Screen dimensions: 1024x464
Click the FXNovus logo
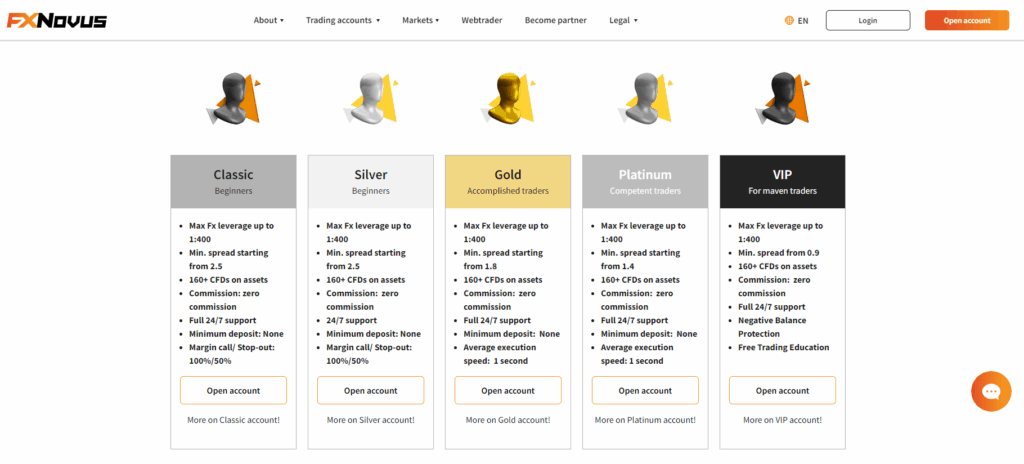57,20
